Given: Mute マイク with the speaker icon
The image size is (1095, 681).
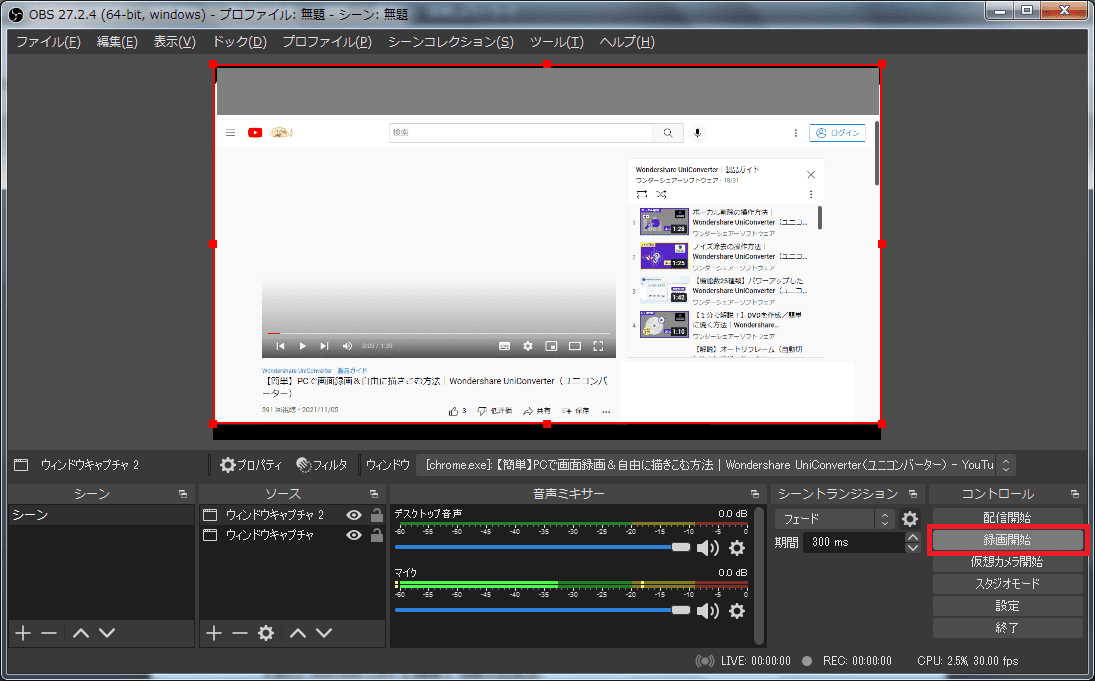Looking at the screenshot, I should pos(707,610).
